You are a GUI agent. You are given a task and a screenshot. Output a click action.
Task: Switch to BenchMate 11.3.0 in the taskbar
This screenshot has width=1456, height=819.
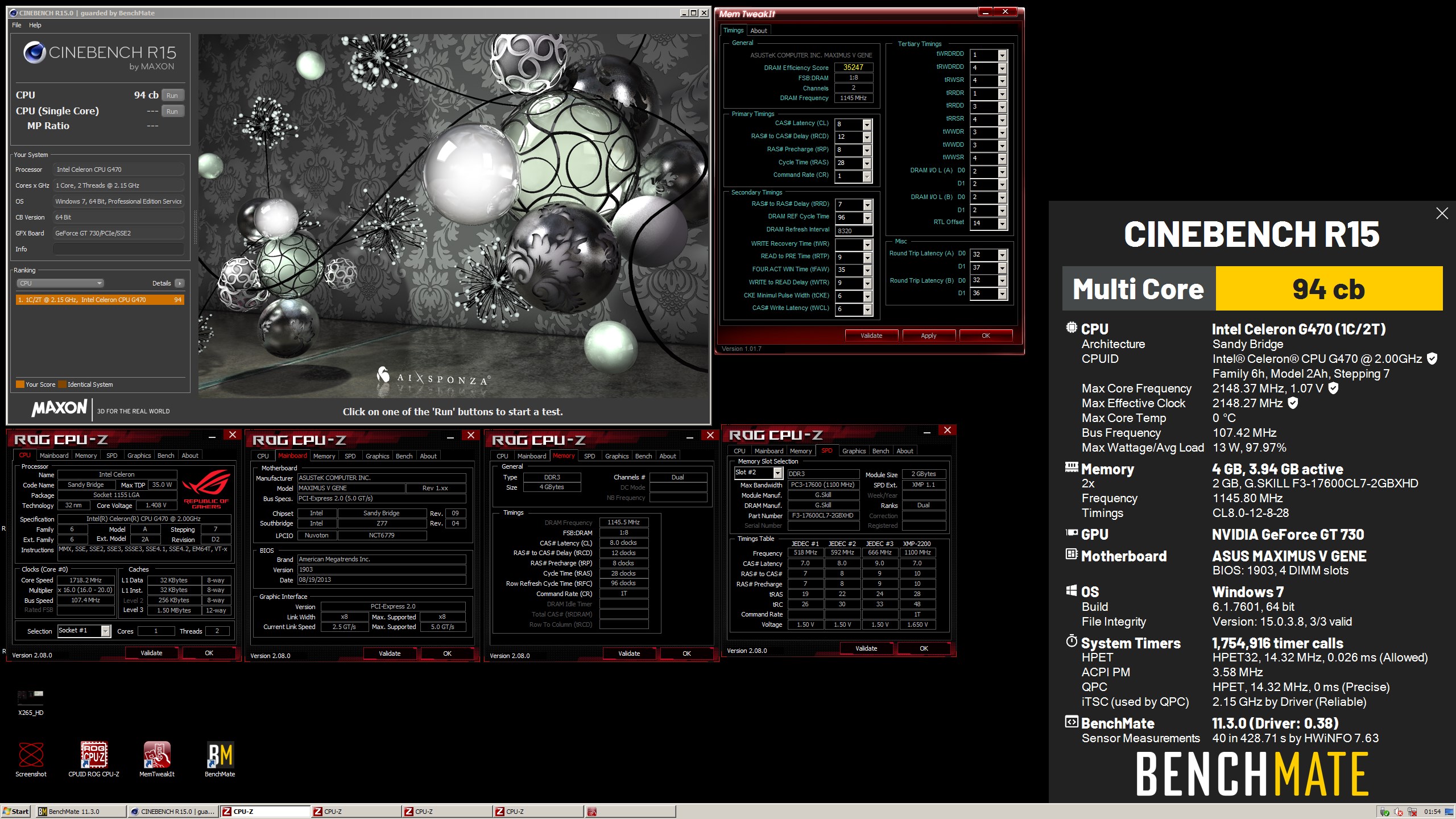click(x=81, y=812)
